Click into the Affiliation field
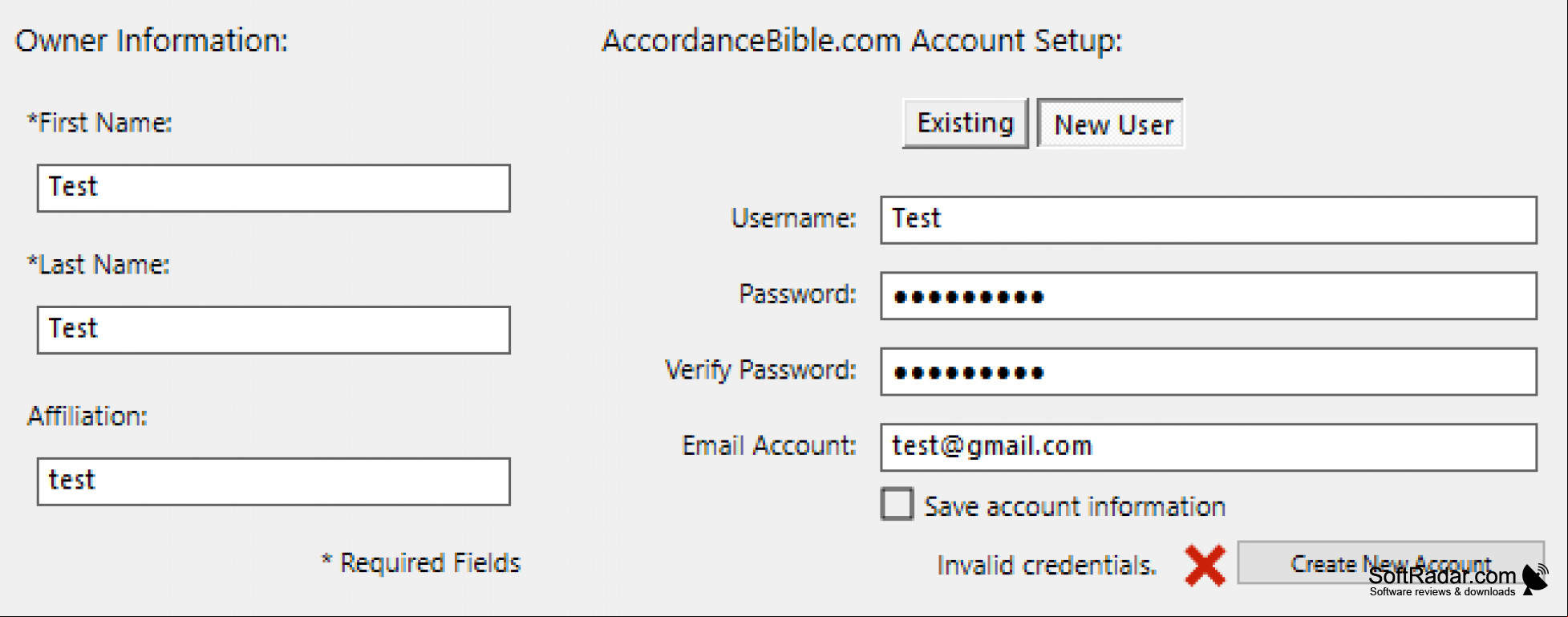Image resolution: width=1568 pixels, height=617 pixels. pos(273,481)
